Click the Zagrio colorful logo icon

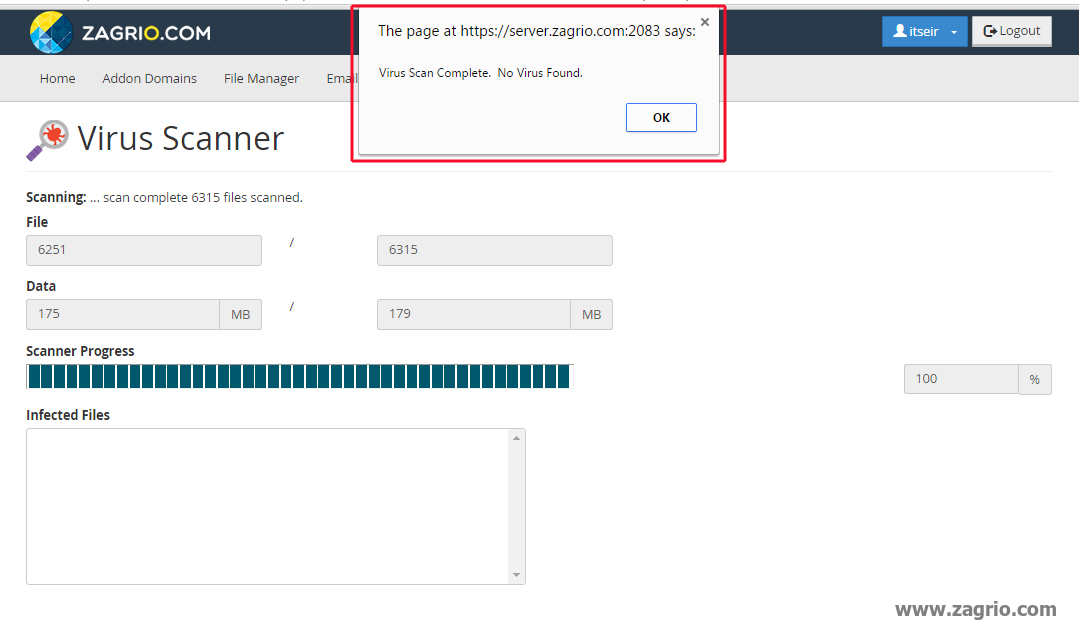click(52, 32)
